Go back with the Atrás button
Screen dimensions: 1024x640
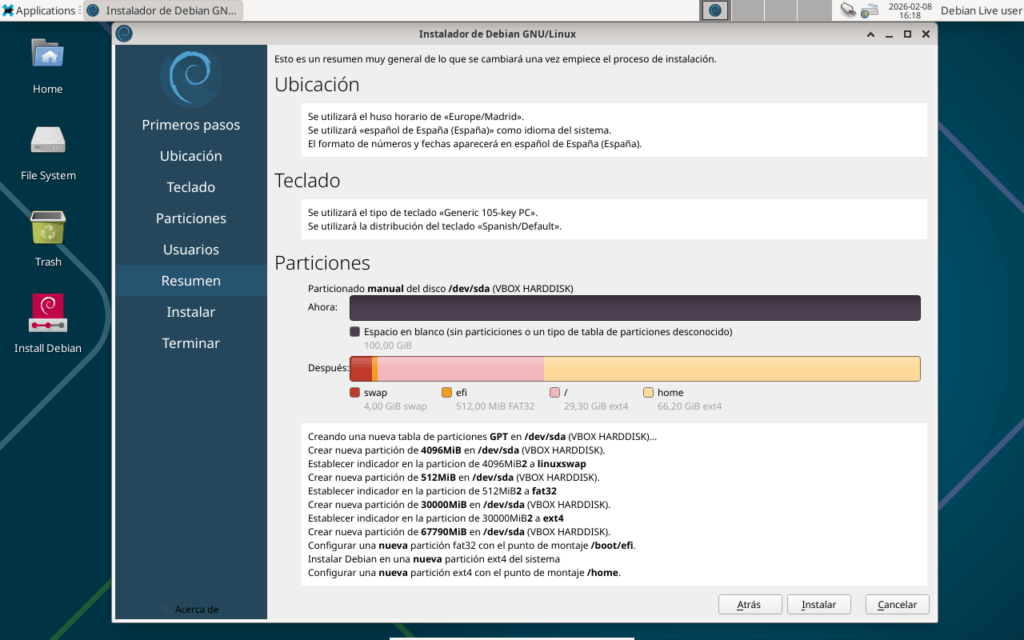point(749,605)
